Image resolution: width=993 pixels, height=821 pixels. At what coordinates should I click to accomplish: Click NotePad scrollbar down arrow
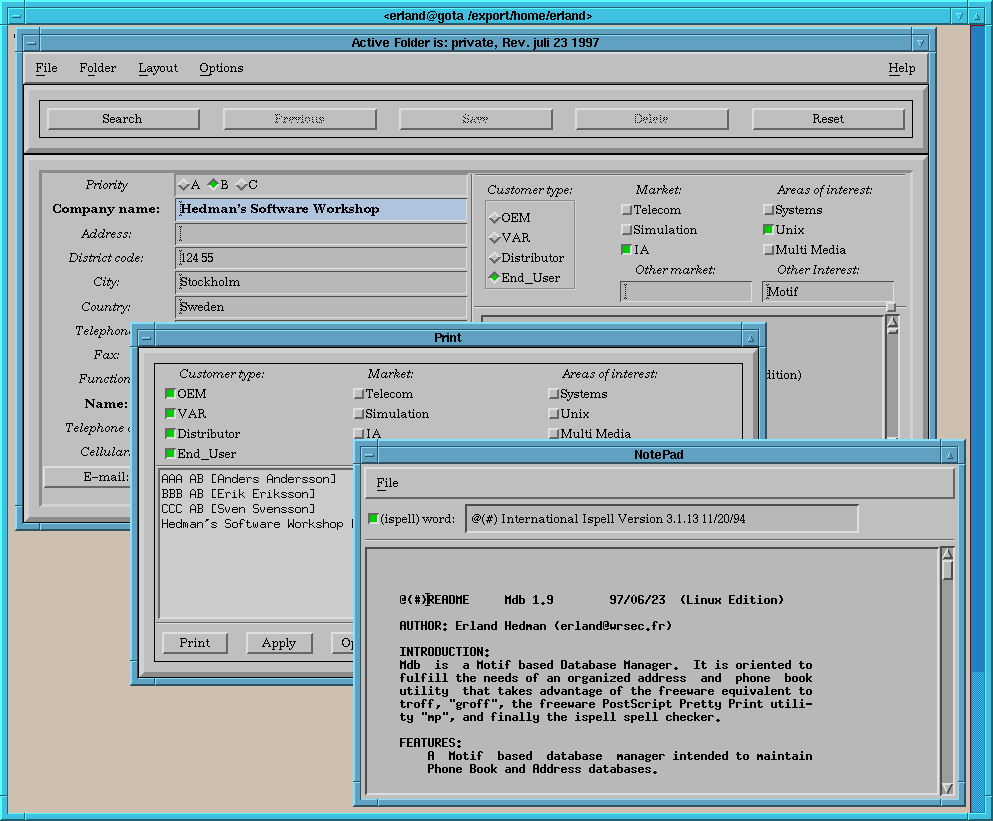click(947, 789)
